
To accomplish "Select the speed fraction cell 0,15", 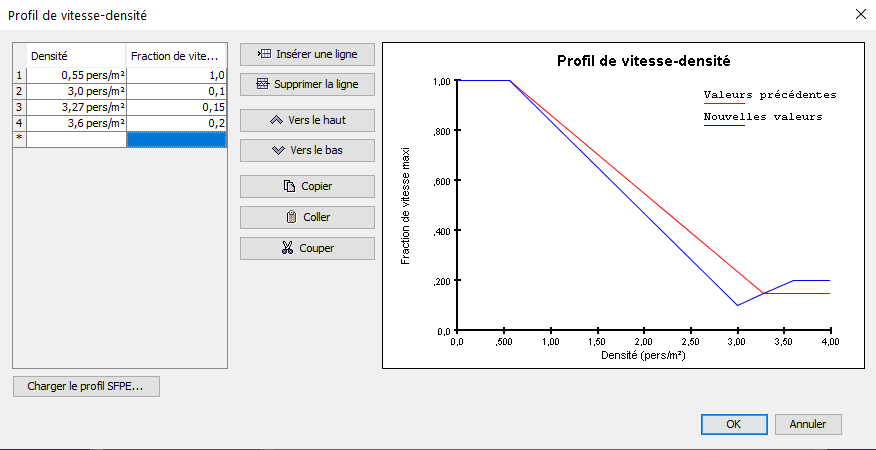I will pyautogui.click(x=177, y=107).
